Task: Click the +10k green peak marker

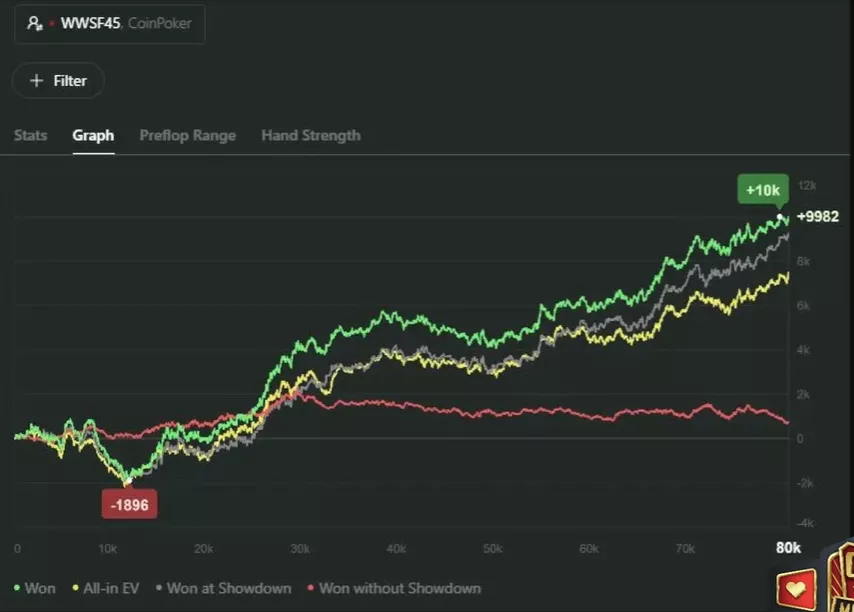Action: (x=763, y=189)
